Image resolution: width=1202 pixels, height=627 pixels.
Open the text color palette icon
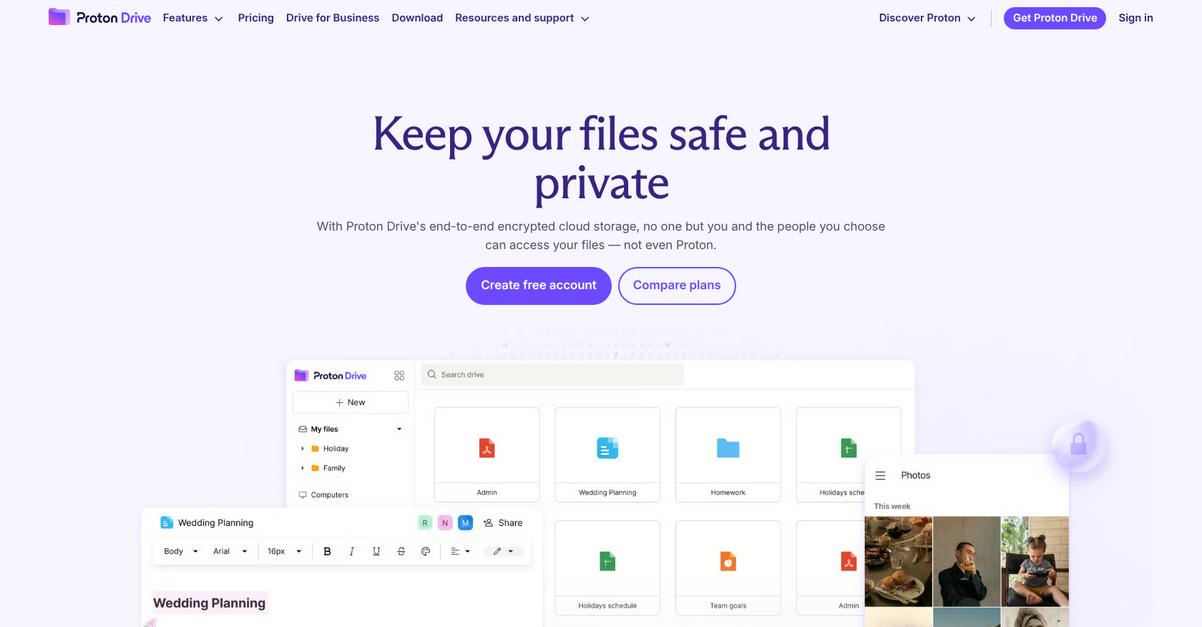426,551
